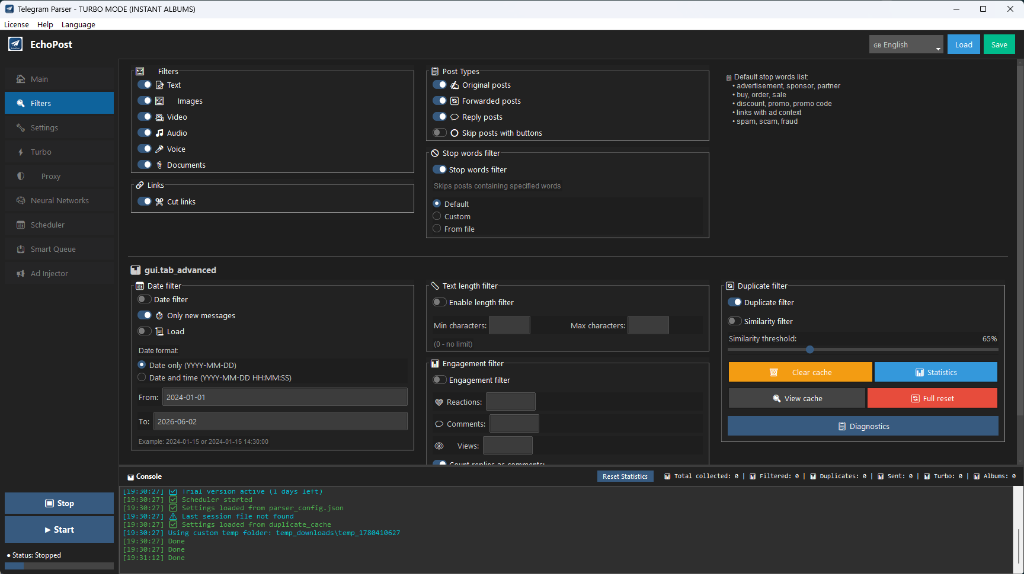
Task: Click the Stop words filter header icon
Action: coord(435,153)
